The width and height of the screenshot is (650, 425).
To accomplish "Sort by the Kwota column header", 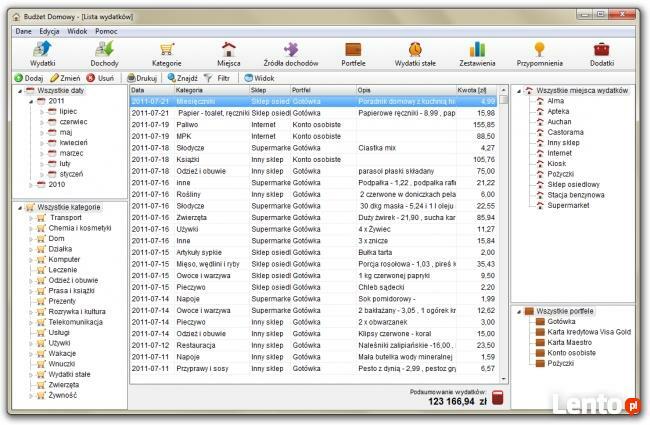I will (x=468, y=90).
